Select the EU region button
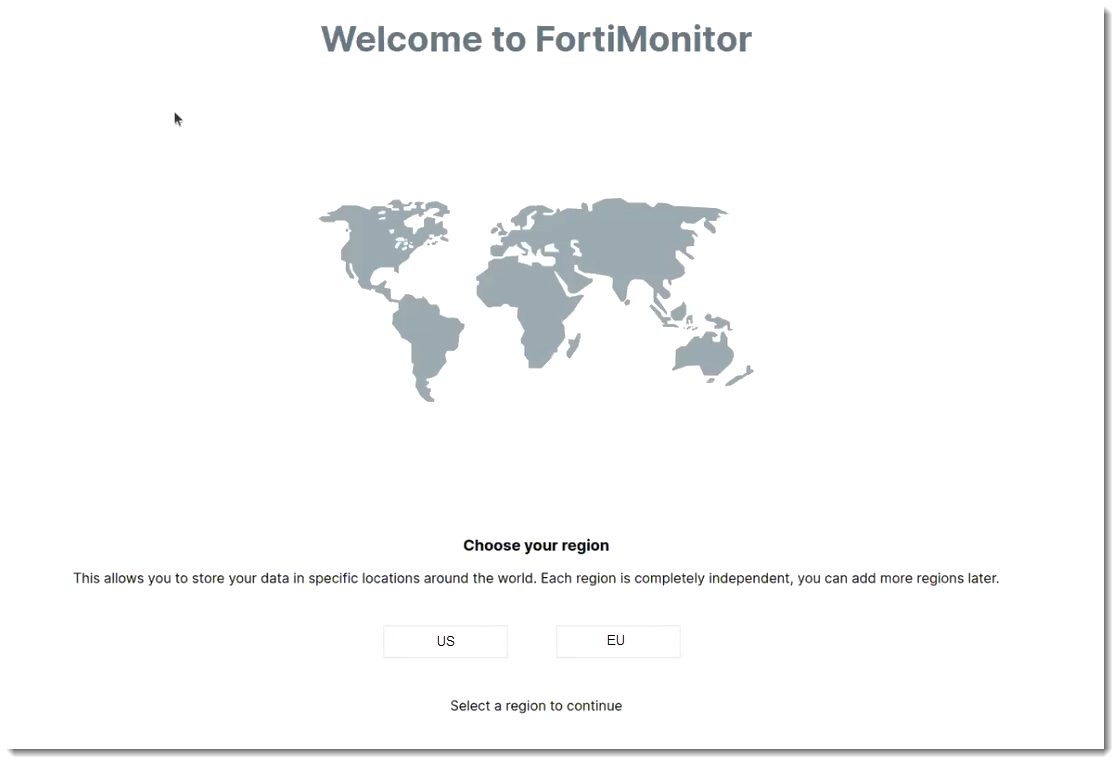This screenshot has height=764, width=1119. point(618,641)
